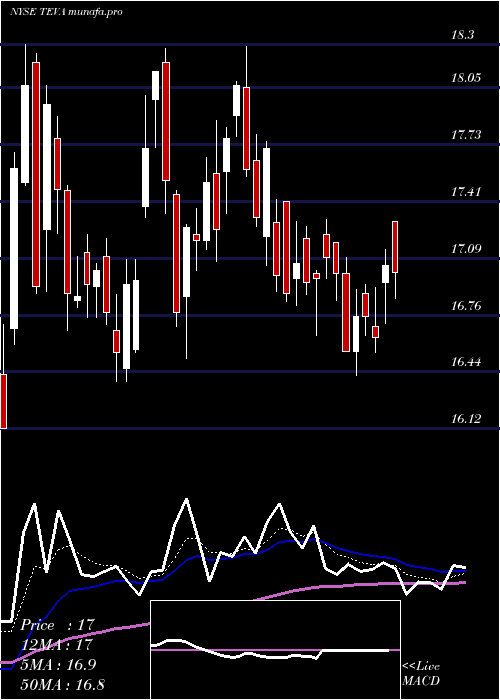The height and width of the screenshot is (700, 500).
Task: Click the 17.41 price axis label
Action: (x=466, y=192)
